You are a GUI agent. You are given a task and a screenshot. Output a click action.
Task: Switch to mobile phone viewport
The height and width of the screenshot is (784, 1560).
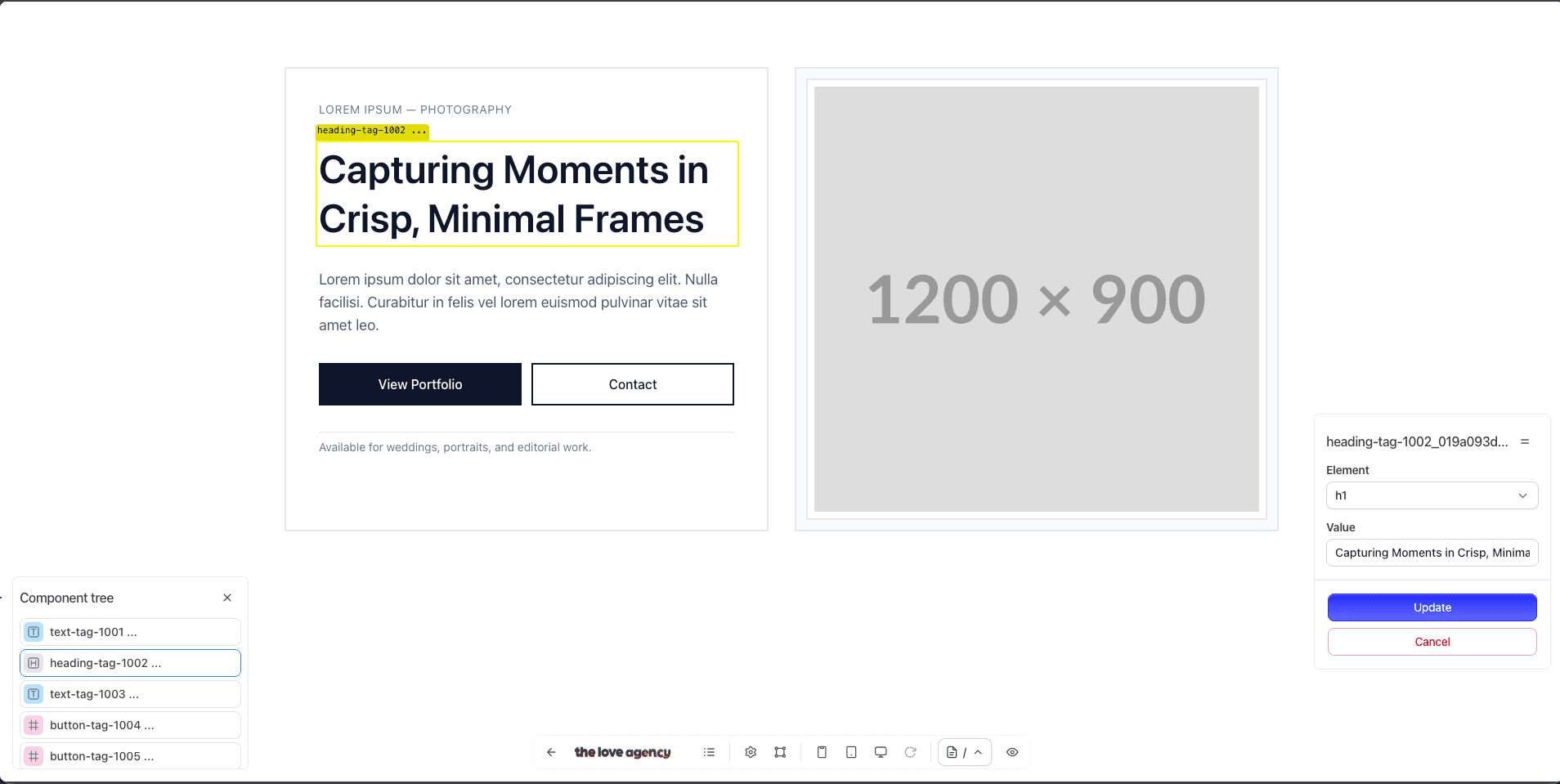822,752
